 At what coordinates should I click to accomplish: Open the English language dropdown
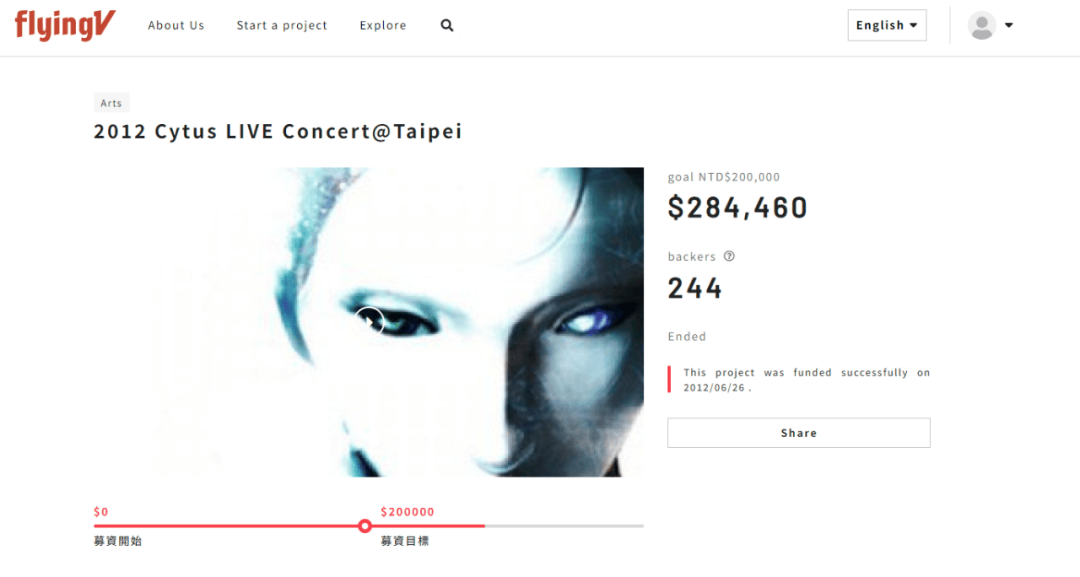(x=886, y=25)
